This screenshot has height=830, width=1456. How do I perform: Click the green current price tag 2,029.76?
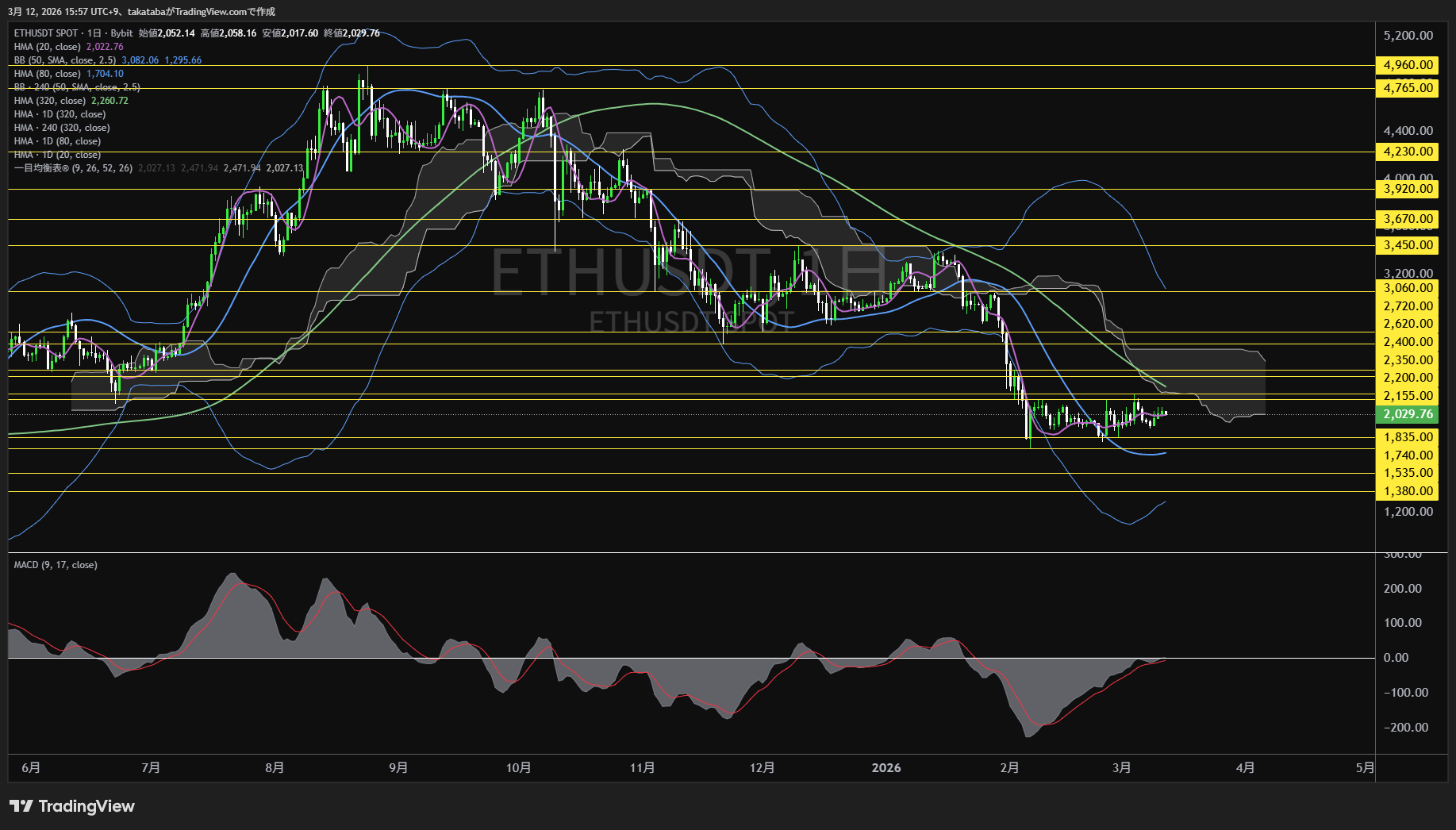1408,414
